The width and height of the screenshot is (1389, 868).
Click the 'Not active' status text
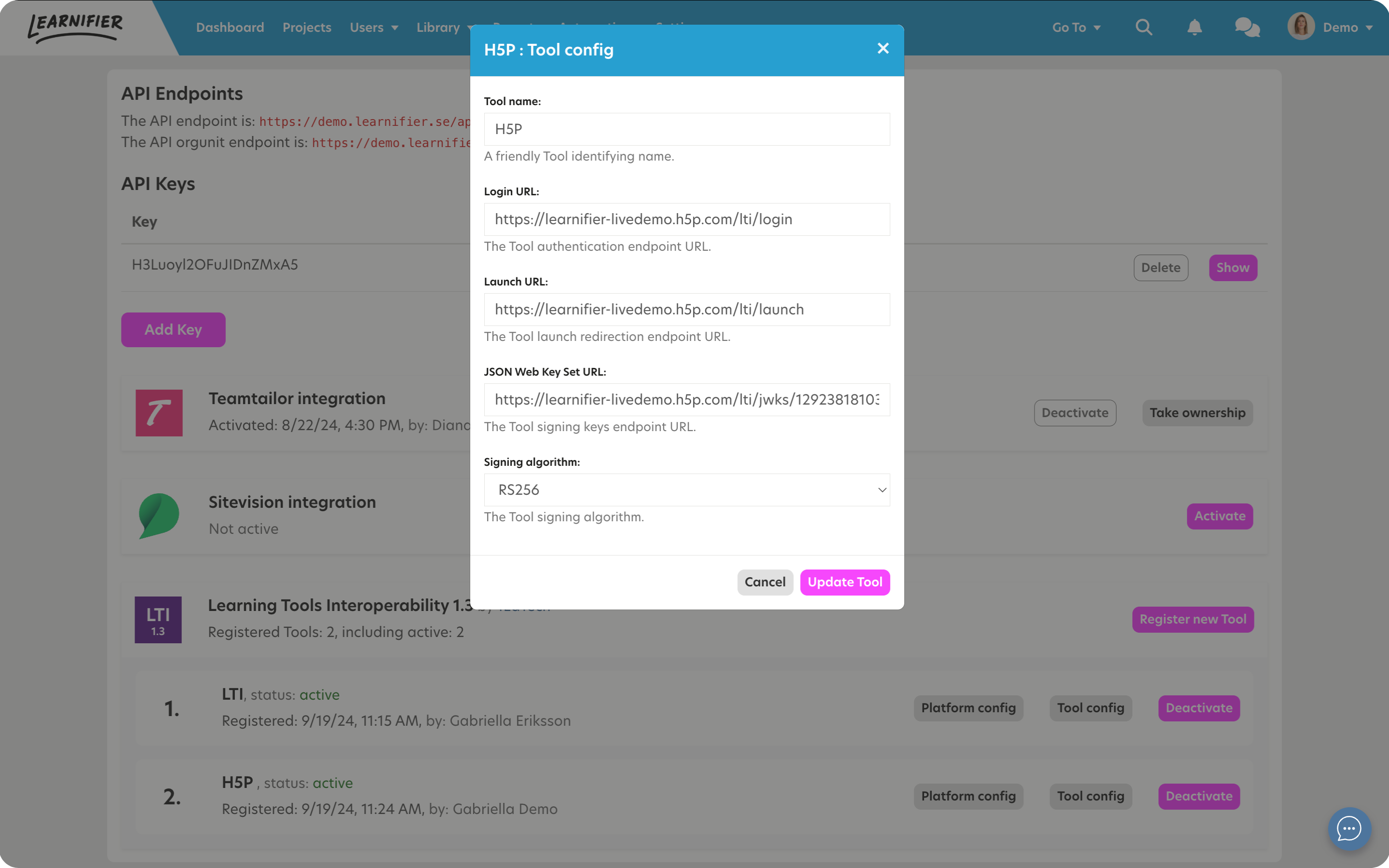pyautogui.click(x=244, y=529)
